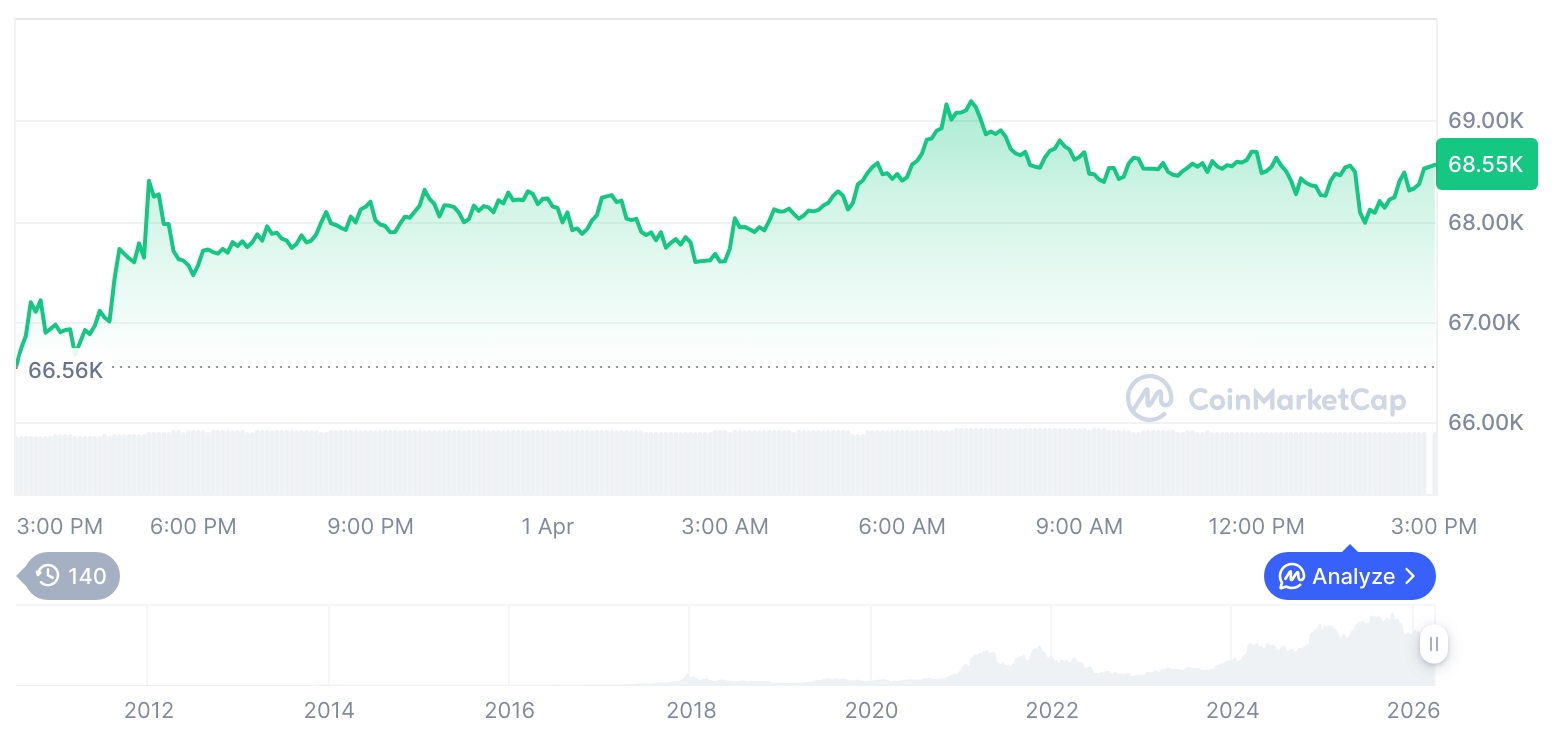Image resolution: width=1566 pixels, height=732 pixels.
Task: Select 2020 on the history timeline
Action: pos(872,711)
